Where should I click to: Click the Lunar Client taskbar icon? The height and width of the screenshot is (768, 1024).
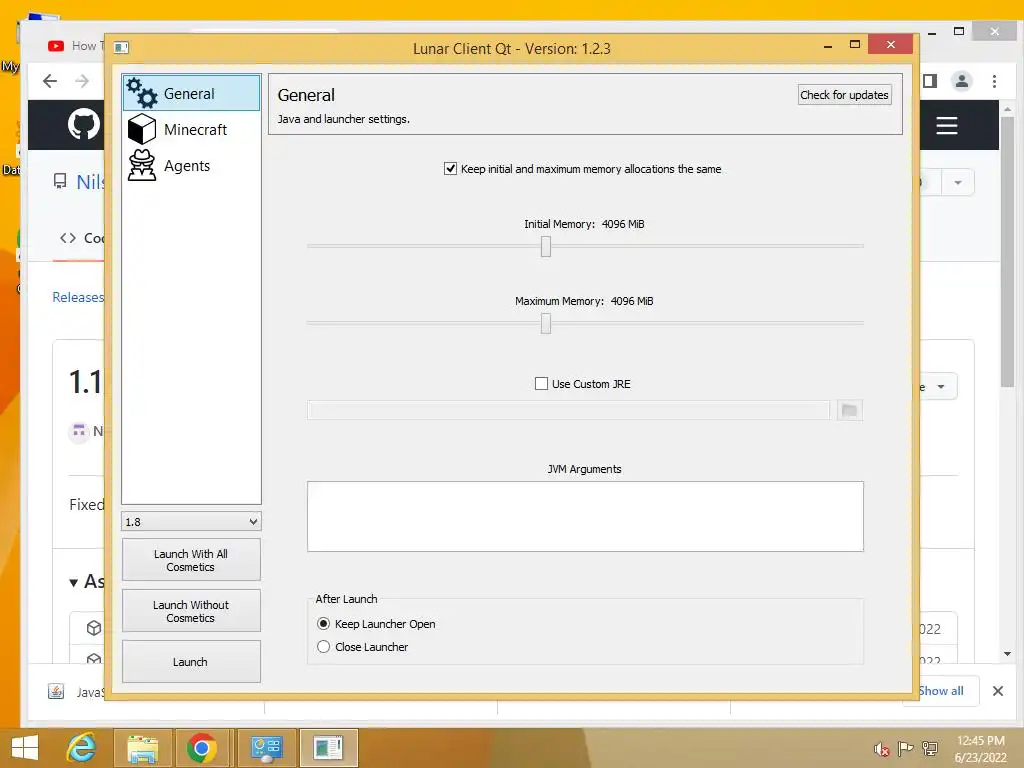click(328, 748)
